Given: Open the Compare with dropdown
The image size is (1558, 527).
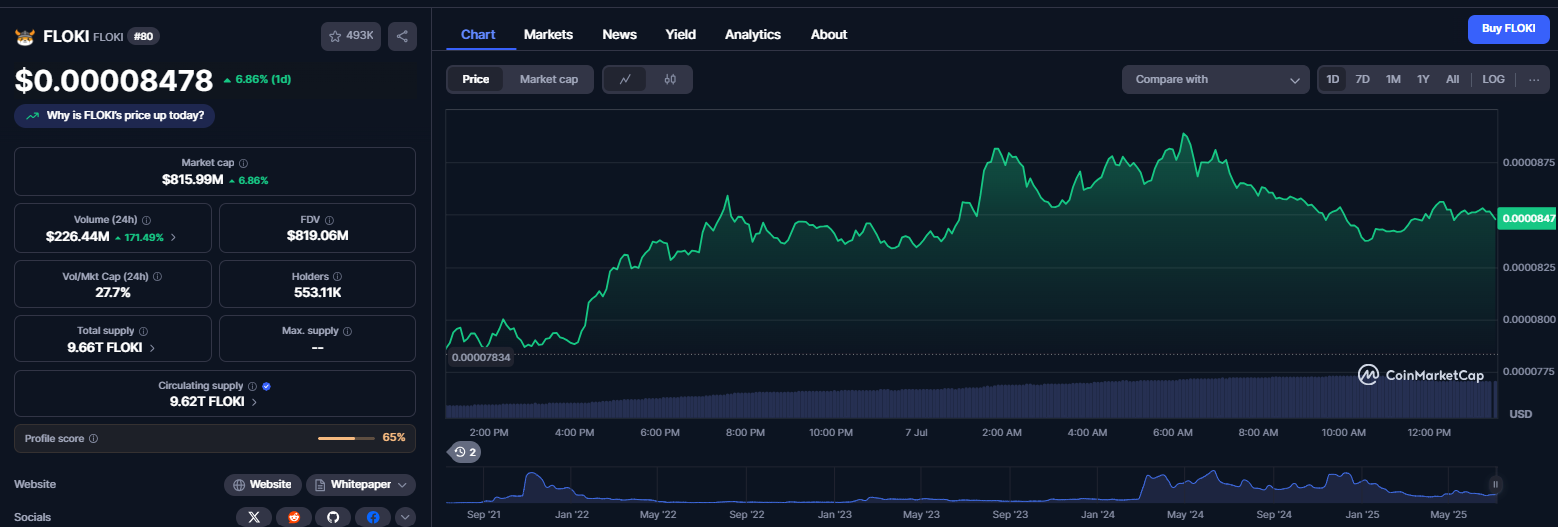Looking at the screenshot, I should [x=1215, y=79].
